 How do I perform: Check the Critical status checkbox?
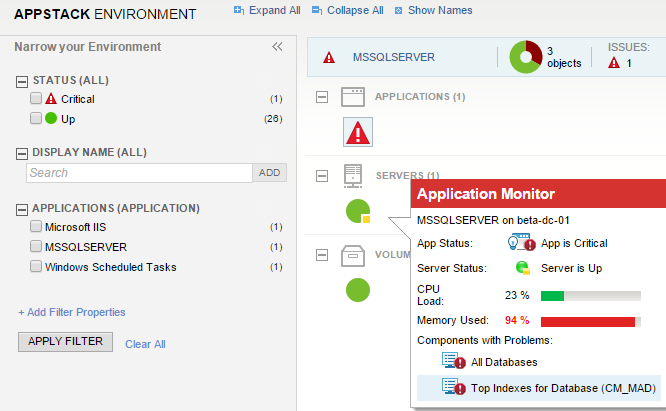pyautogui.click(x=36, y=99)
